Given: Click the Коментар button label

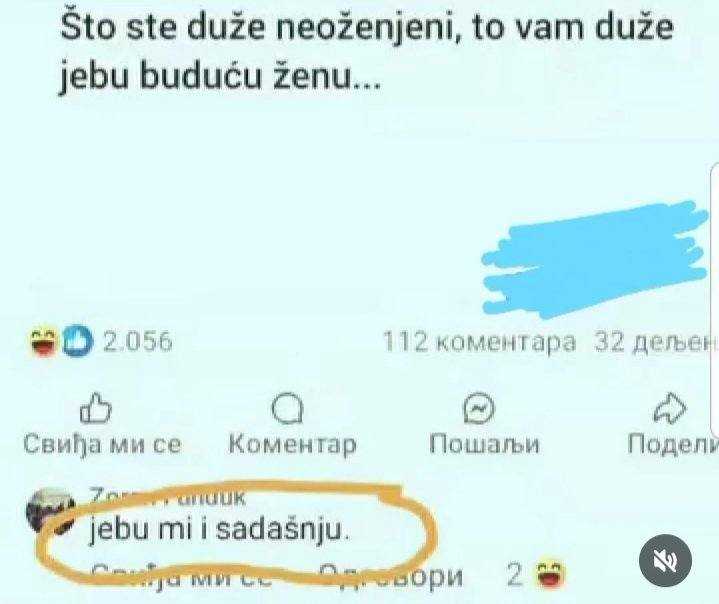Looking at the screenshot, I should 293,443.
